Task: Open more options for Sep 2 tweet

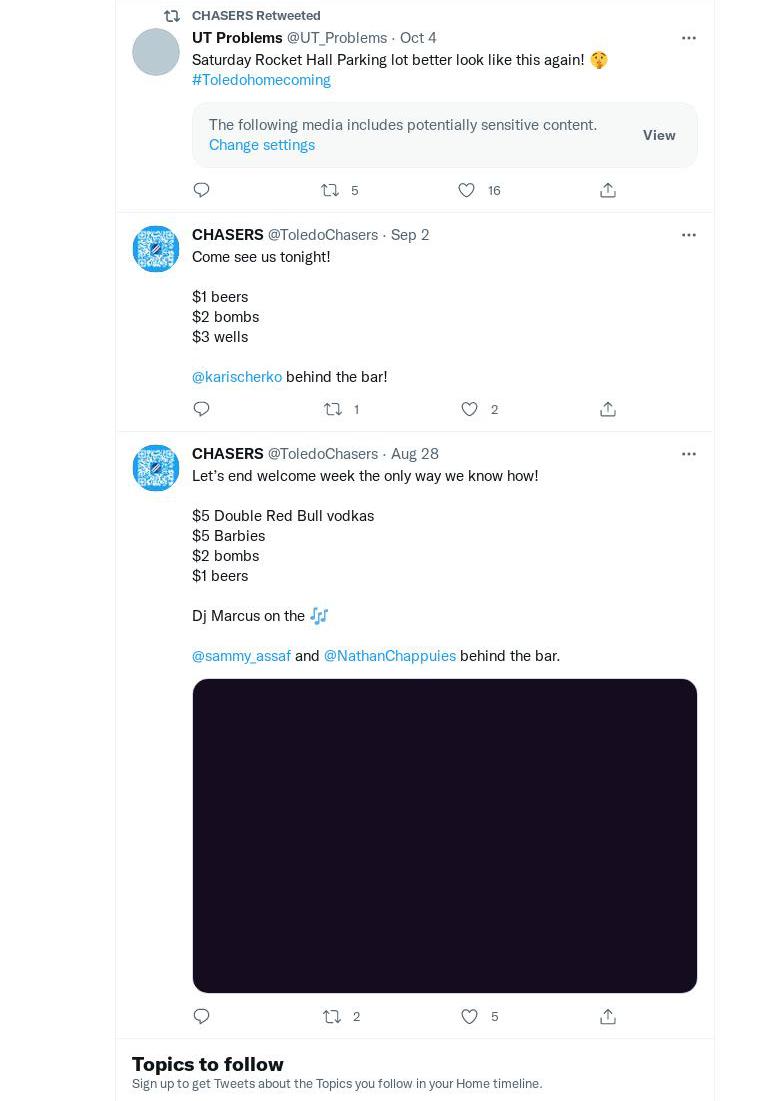Action: click(689, 235)
